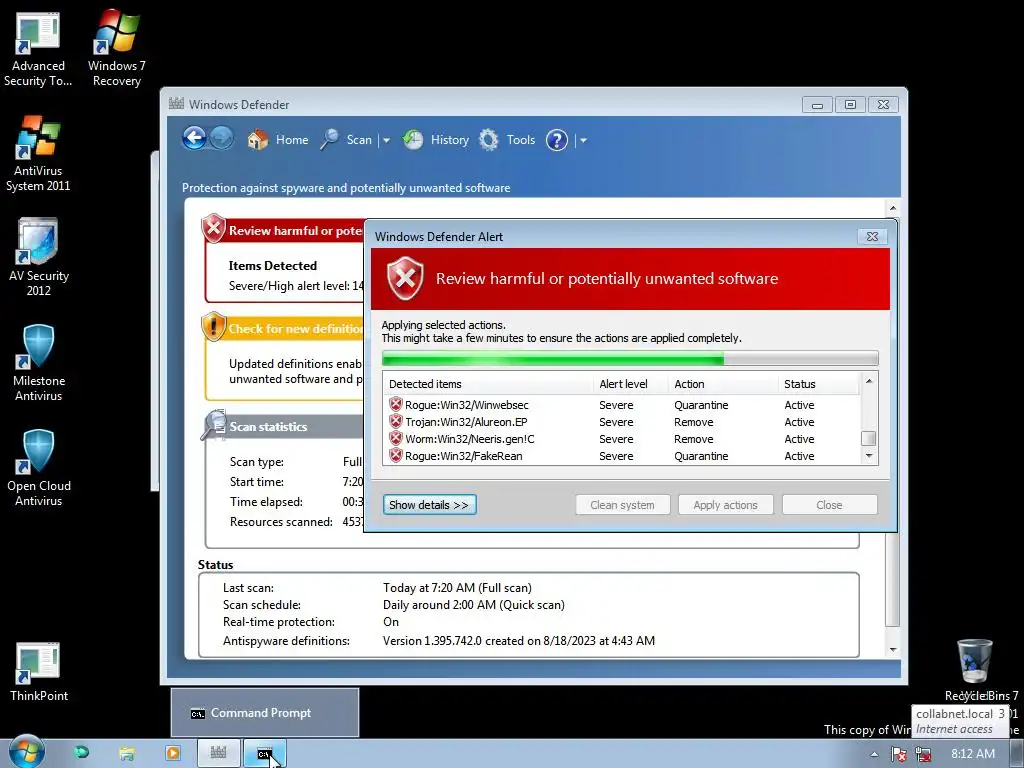
Task: Open Windows Media Player taskbar icon
Action: pos(173,754)
